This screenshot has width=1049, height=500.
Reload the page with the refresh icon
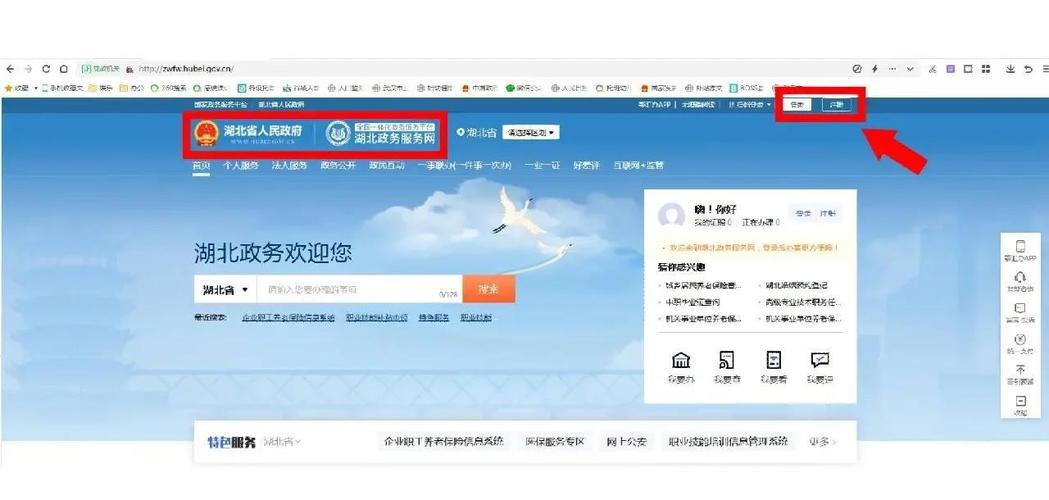click(46, 68)
